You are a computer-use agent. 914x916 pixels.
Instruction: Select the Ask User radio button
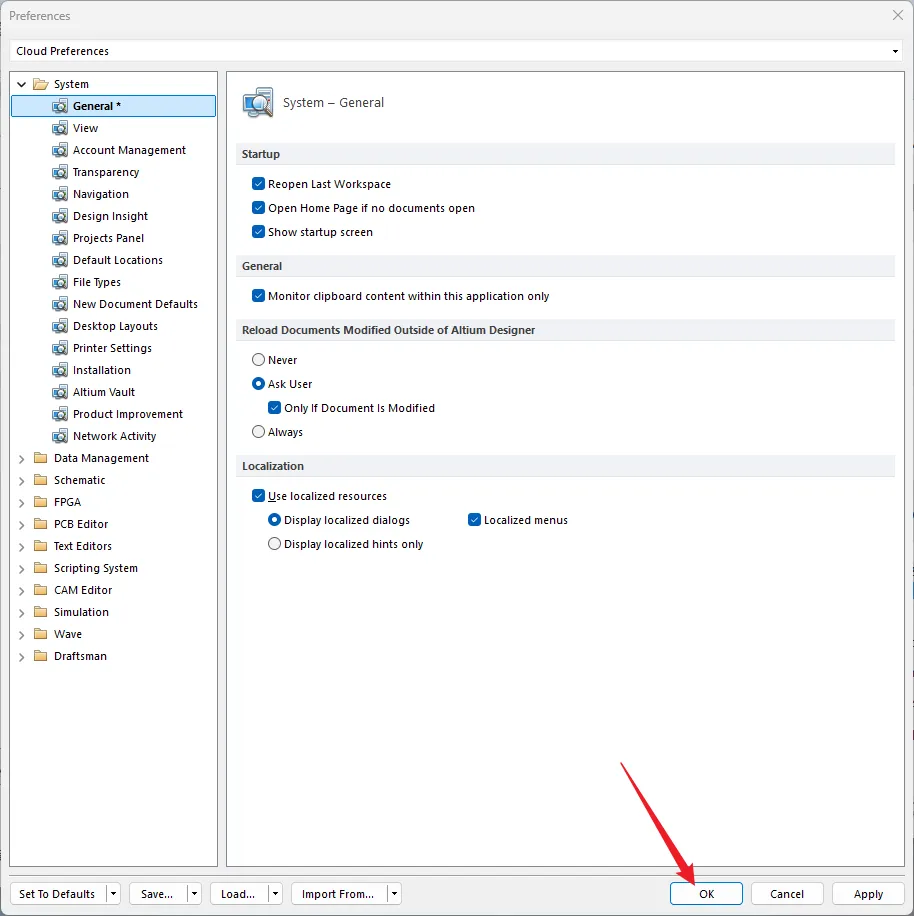pyautogui.click(x=258, y=384)
